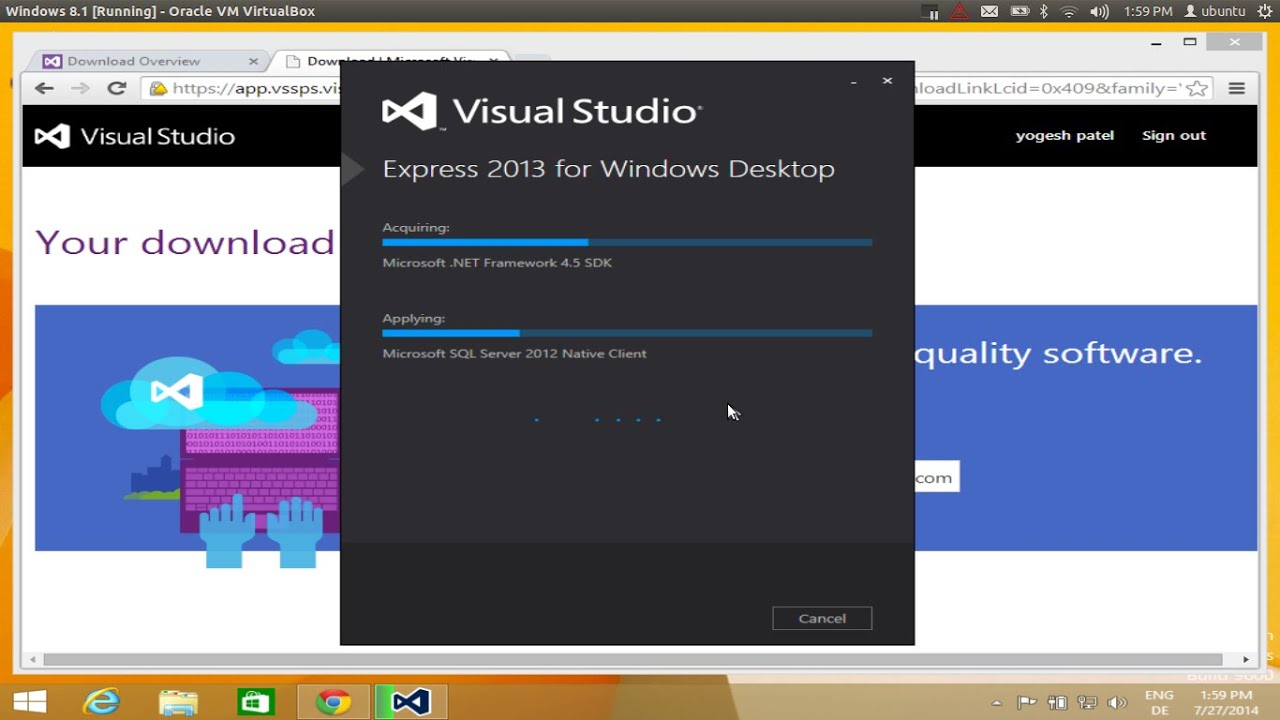Close the Visual Studio installer dialog
1280x720 pixels.
tap(887, 81)
